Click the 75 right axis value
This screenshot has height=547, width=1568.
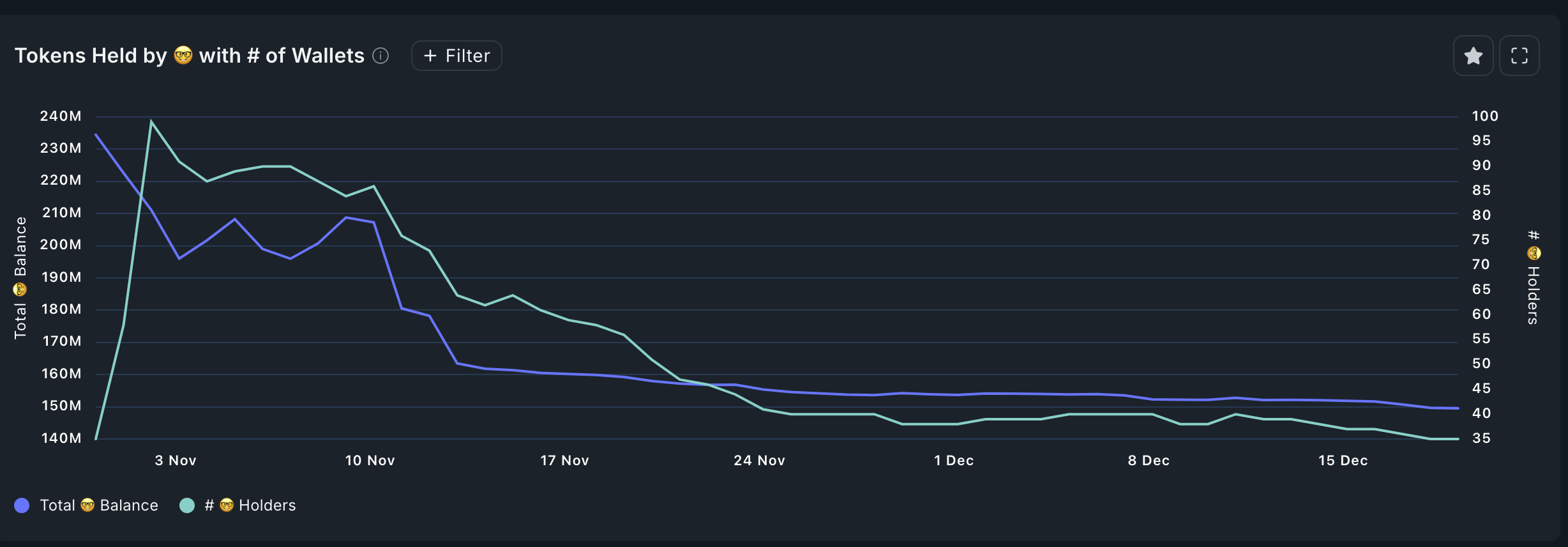(1481, 240)
